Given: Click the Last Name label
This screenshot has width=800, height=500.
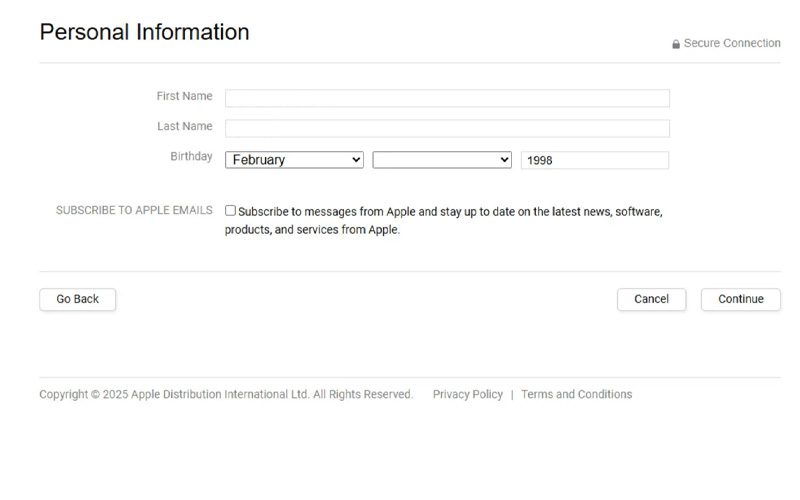Looking at the screenshot, I should click(185, 126).
